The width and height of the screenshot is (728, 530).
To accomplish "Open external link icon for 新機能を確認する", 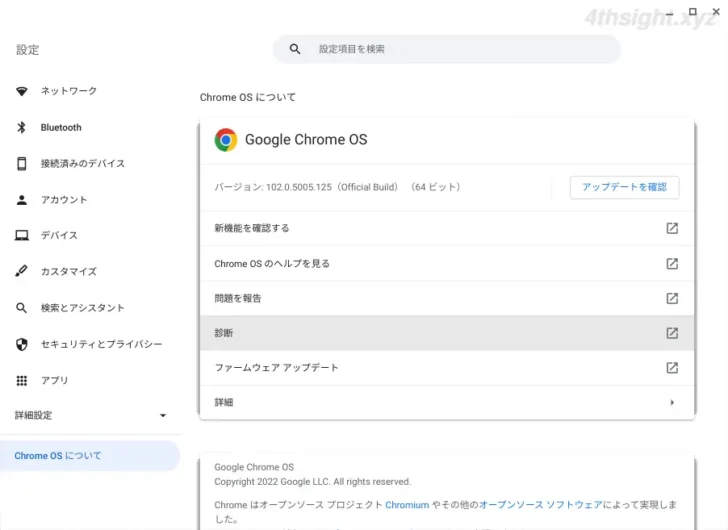I will pyautogui.click(x=672, y=228).
